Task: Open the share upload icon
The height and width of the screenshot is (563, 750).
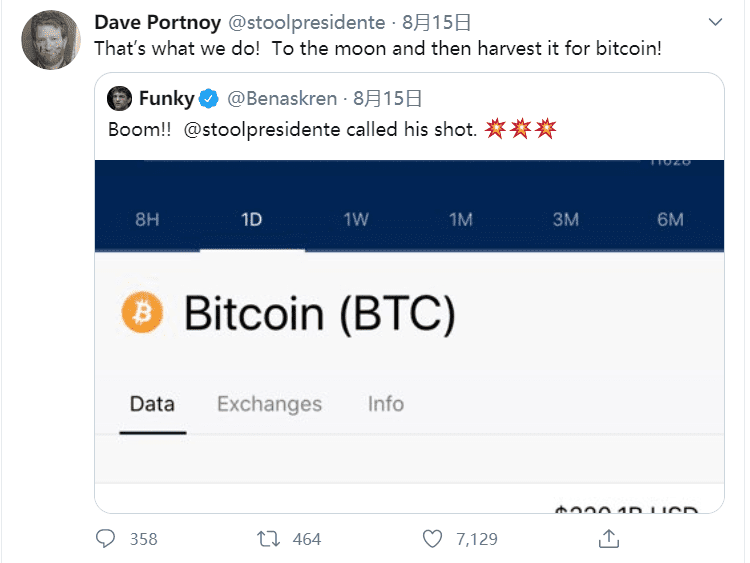Action: [609, 538]
